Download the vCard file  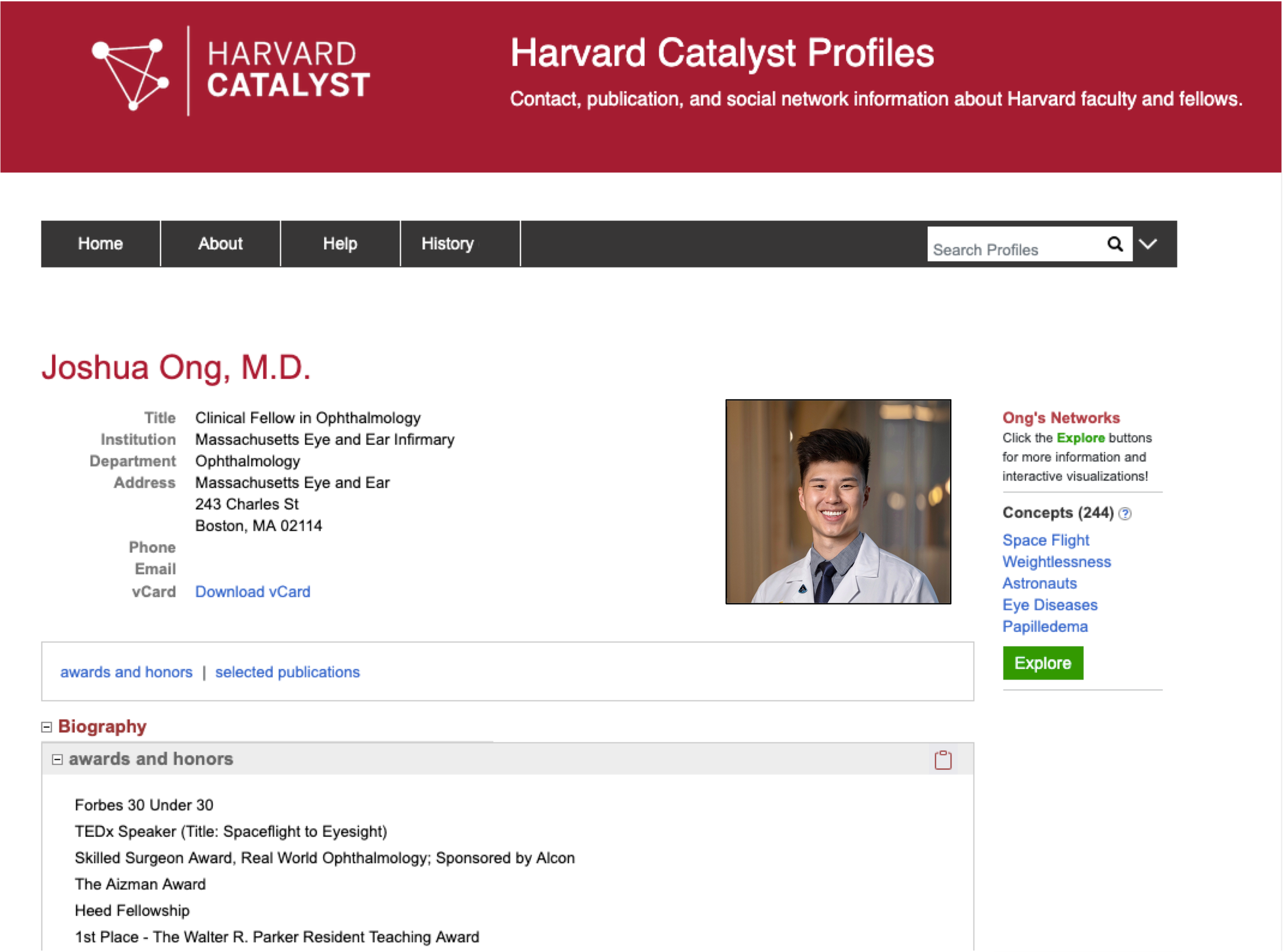(x=252, y=592)
